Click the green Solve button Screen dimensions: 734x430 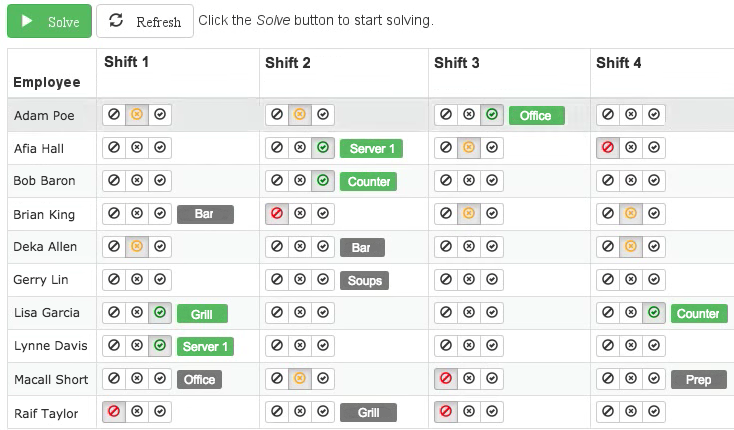[49, 21]
